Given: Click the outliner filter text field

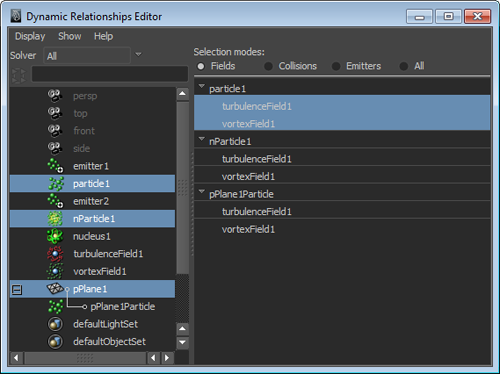Looking at the screenshot, I should coord(110,74).
